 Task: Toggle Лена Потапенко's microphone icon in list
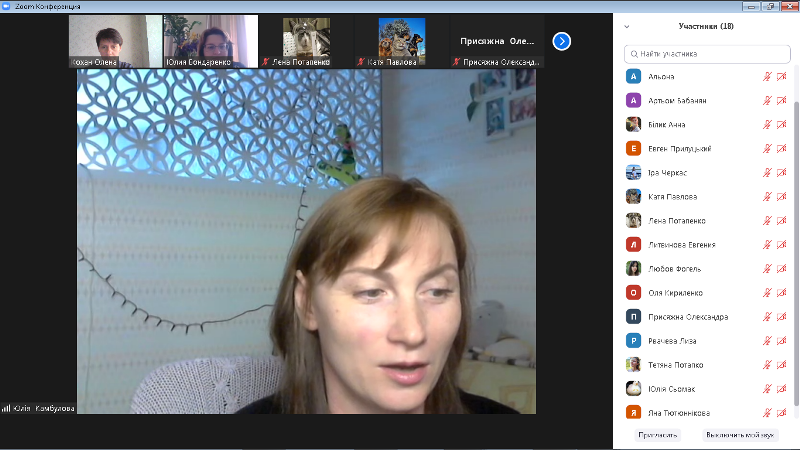767,220
